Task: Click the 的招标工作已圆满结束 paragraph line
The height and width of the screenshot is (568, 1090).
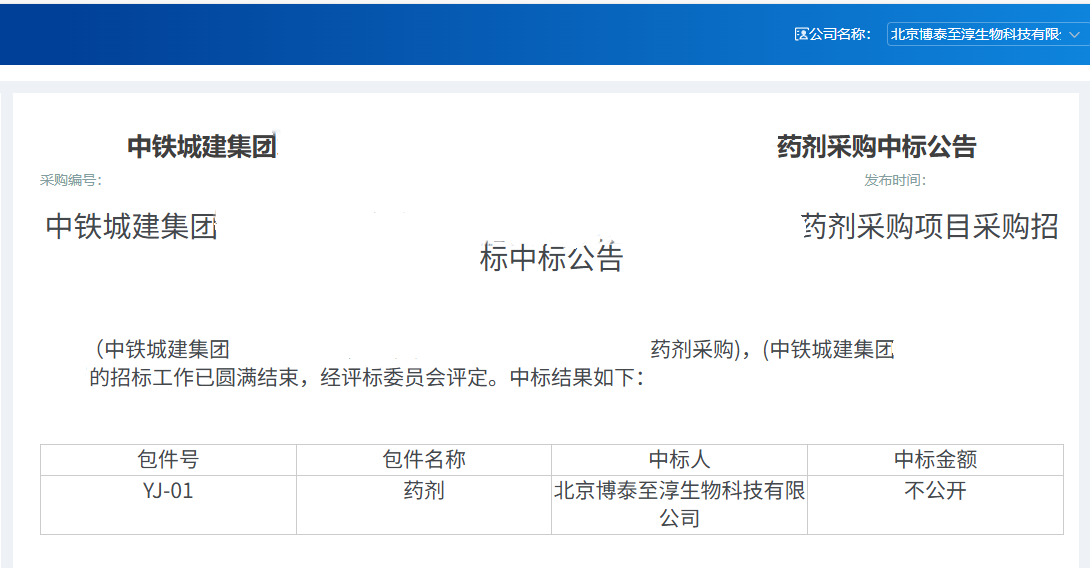Action: (366, 378)
